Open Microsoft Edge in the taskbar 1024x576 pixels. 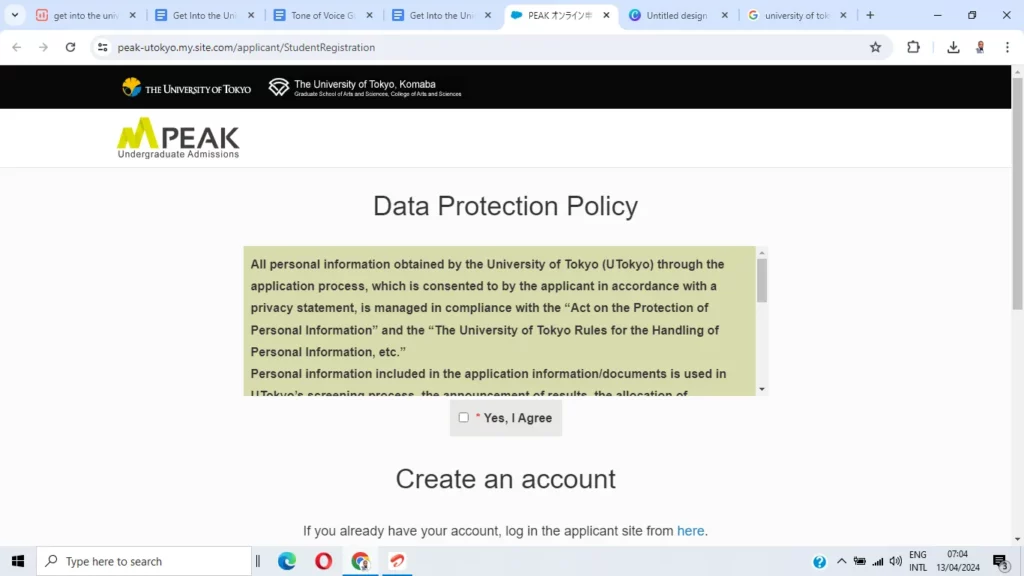(x=287, y=561)
